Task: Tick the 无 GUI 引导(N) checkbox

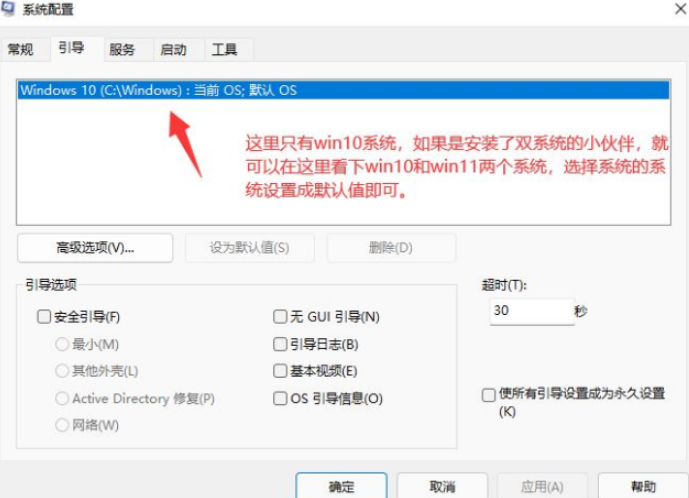Action: click(x=281, y=317)
